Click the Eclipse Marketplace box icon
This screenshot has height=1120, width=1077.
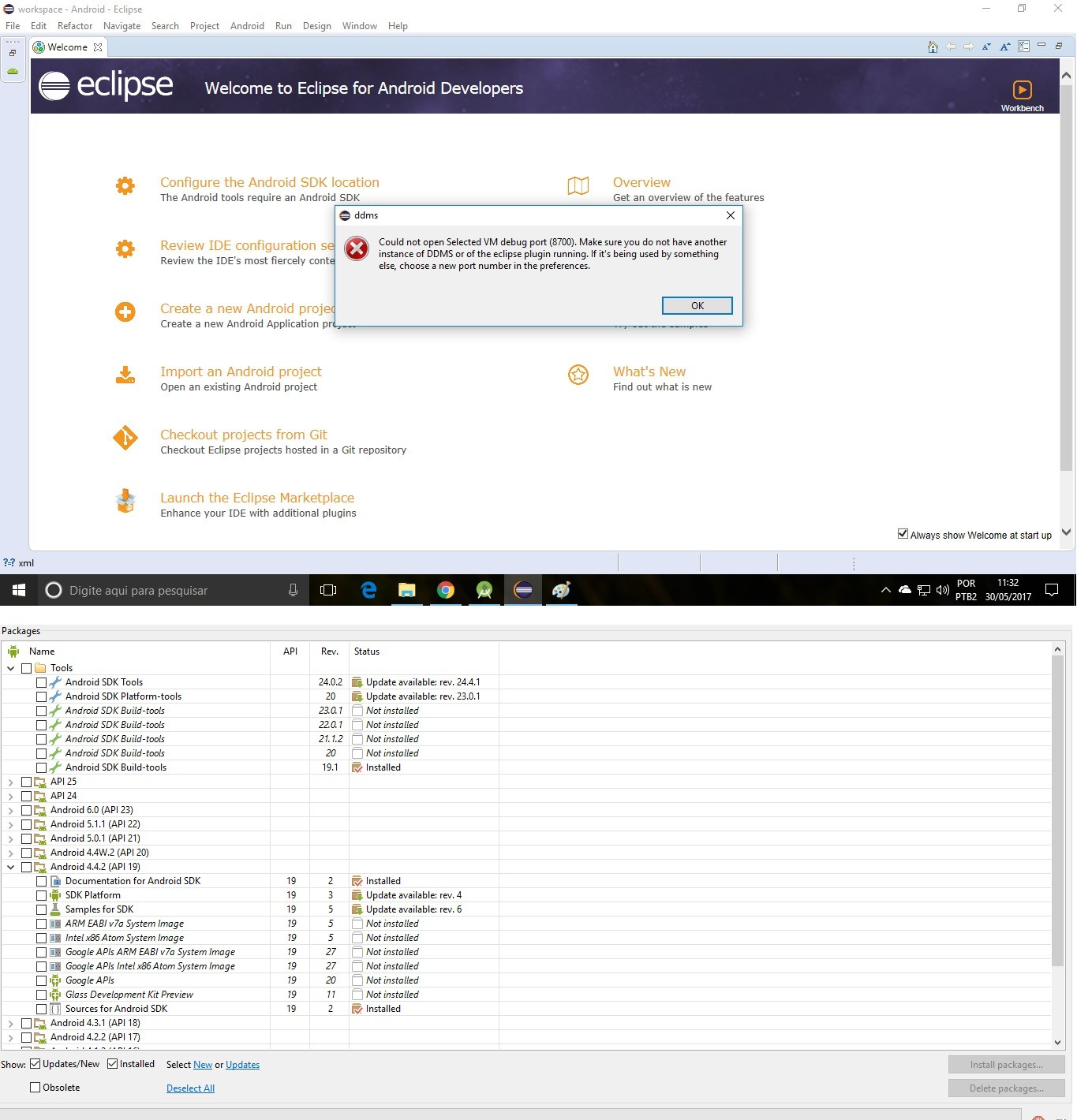pos(125,501)
